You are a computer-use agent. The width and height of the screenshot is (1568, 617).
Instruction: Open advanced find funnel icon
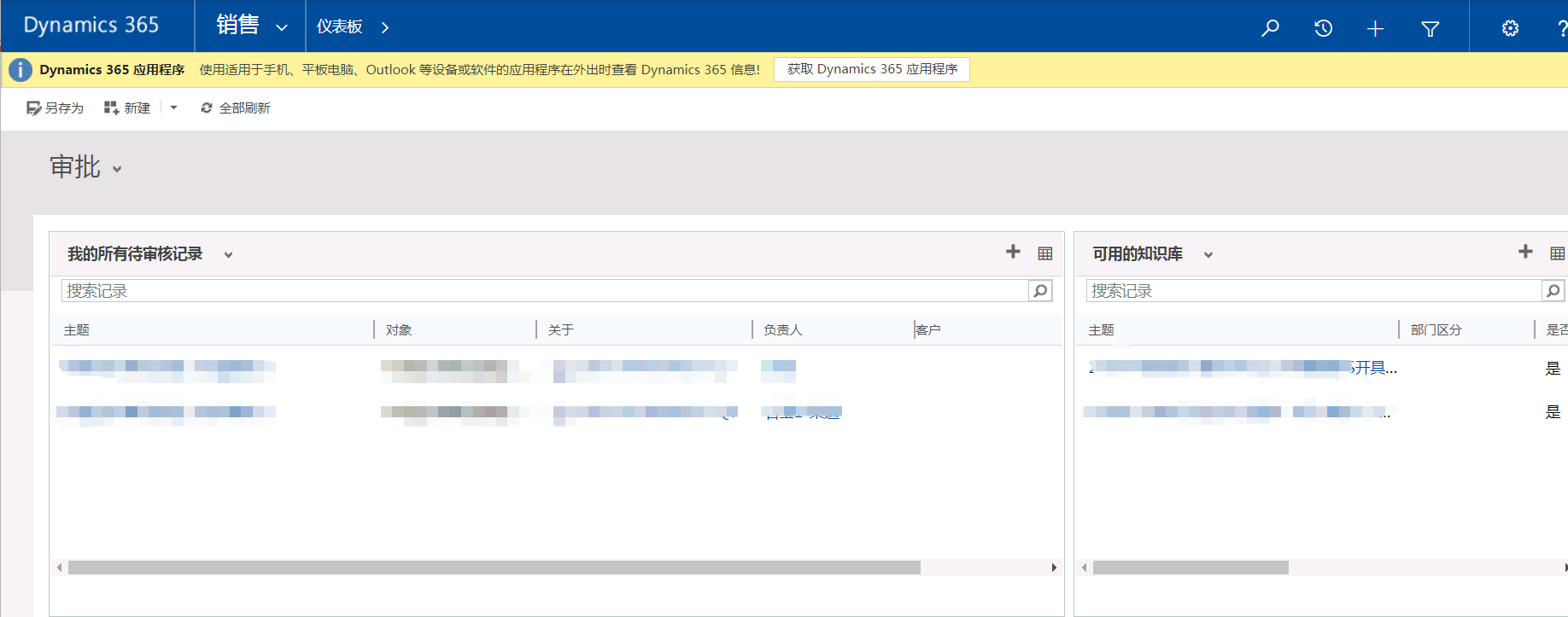(x=1430, y=29)
